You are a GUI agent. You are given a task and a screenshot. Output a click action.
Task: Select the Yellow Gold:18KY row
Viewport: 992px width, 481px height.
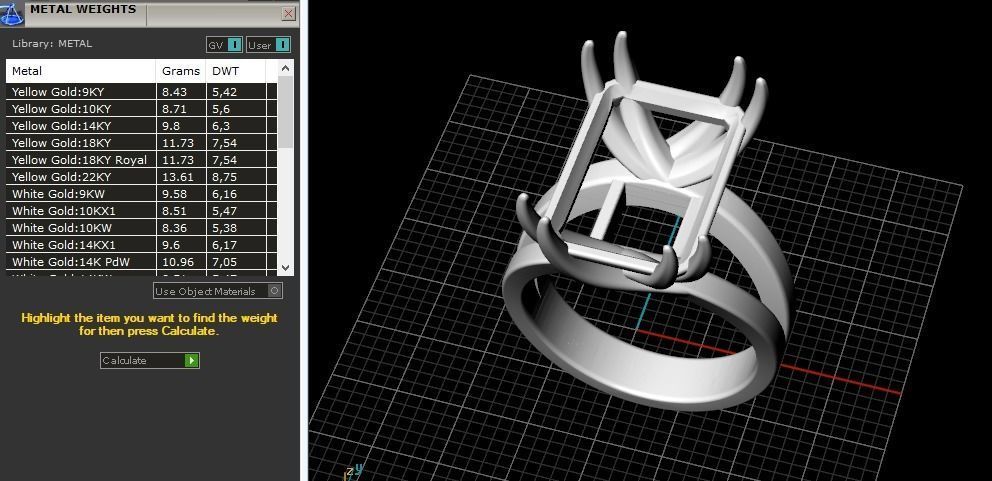(x=142, y=143)
